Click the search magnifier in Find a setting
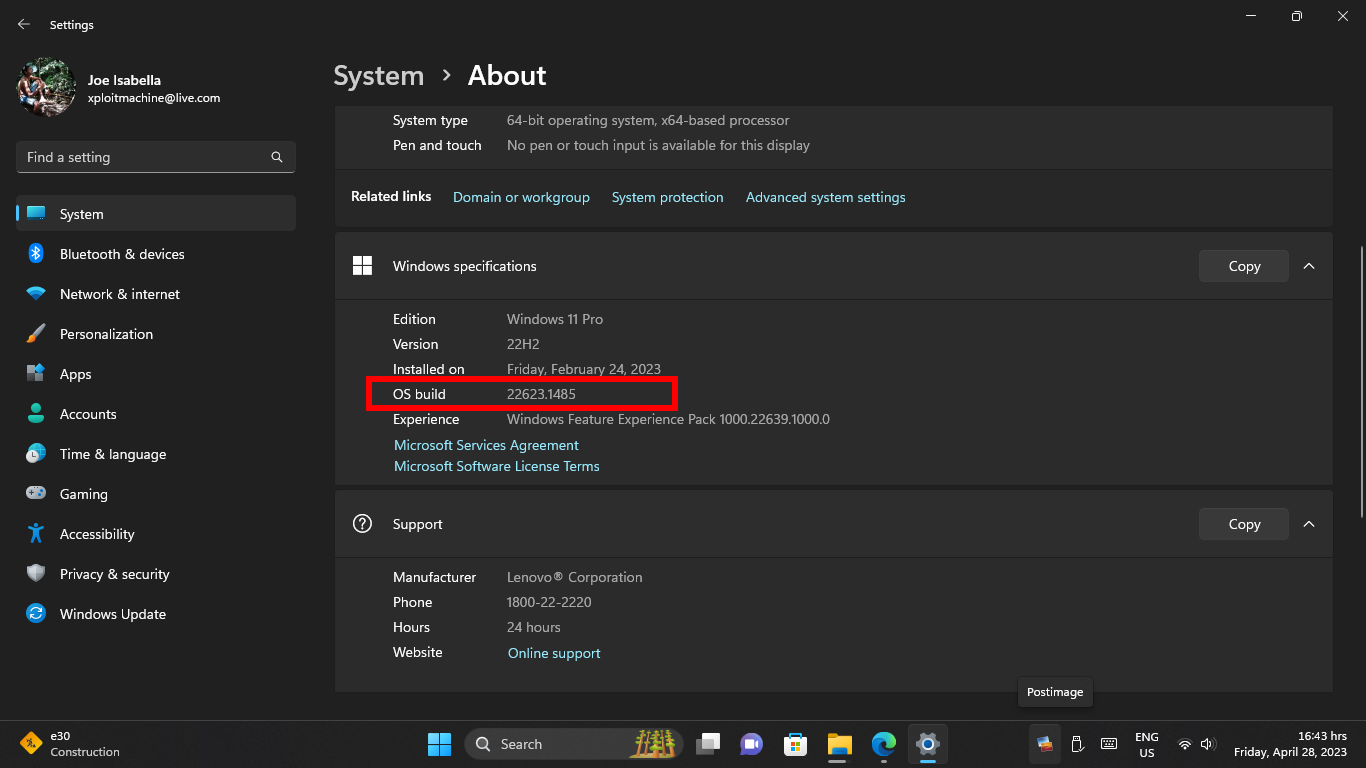This screenshot has width=1366, height=768. (x=277, y=157)
